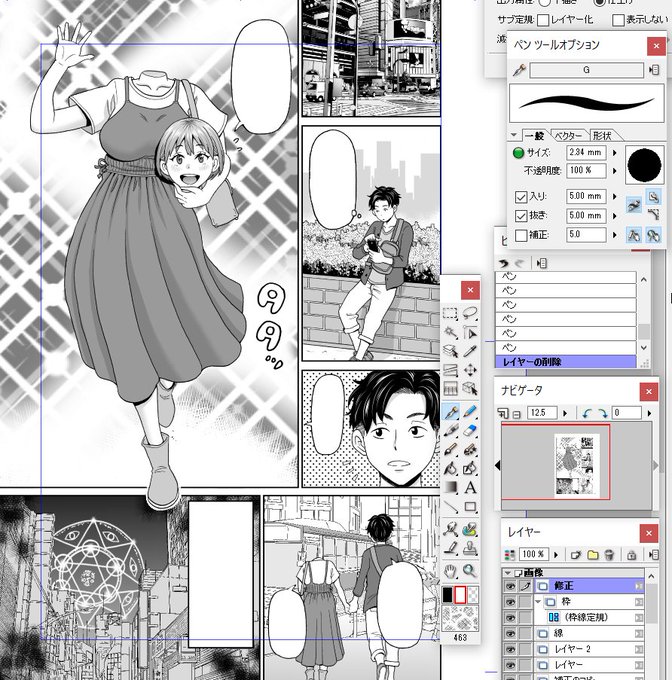
Task: Select the rectangle shape tool
Action: (470, 507)
